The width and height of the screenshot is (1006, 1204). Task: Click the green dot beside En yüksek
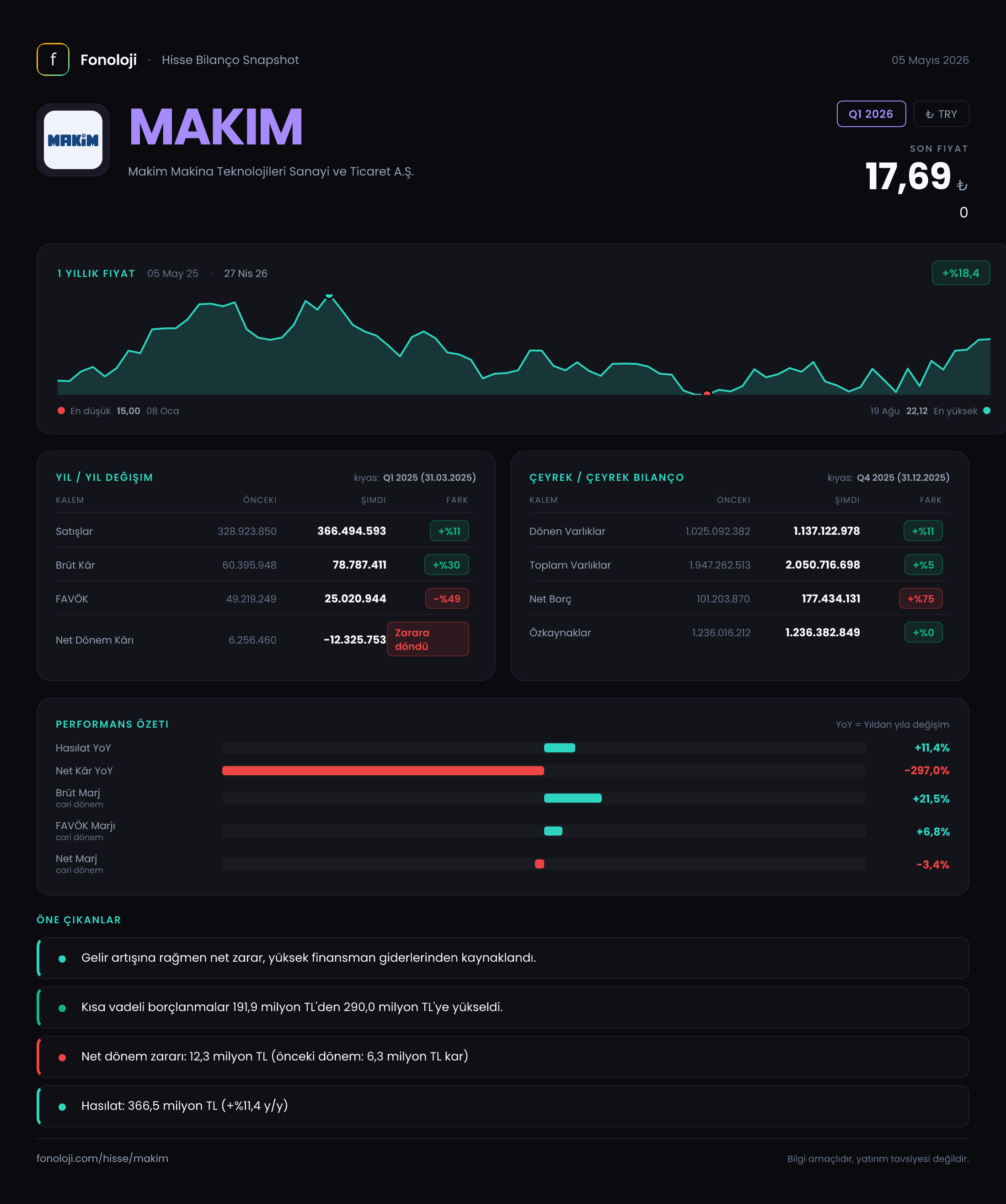(986, 410)
